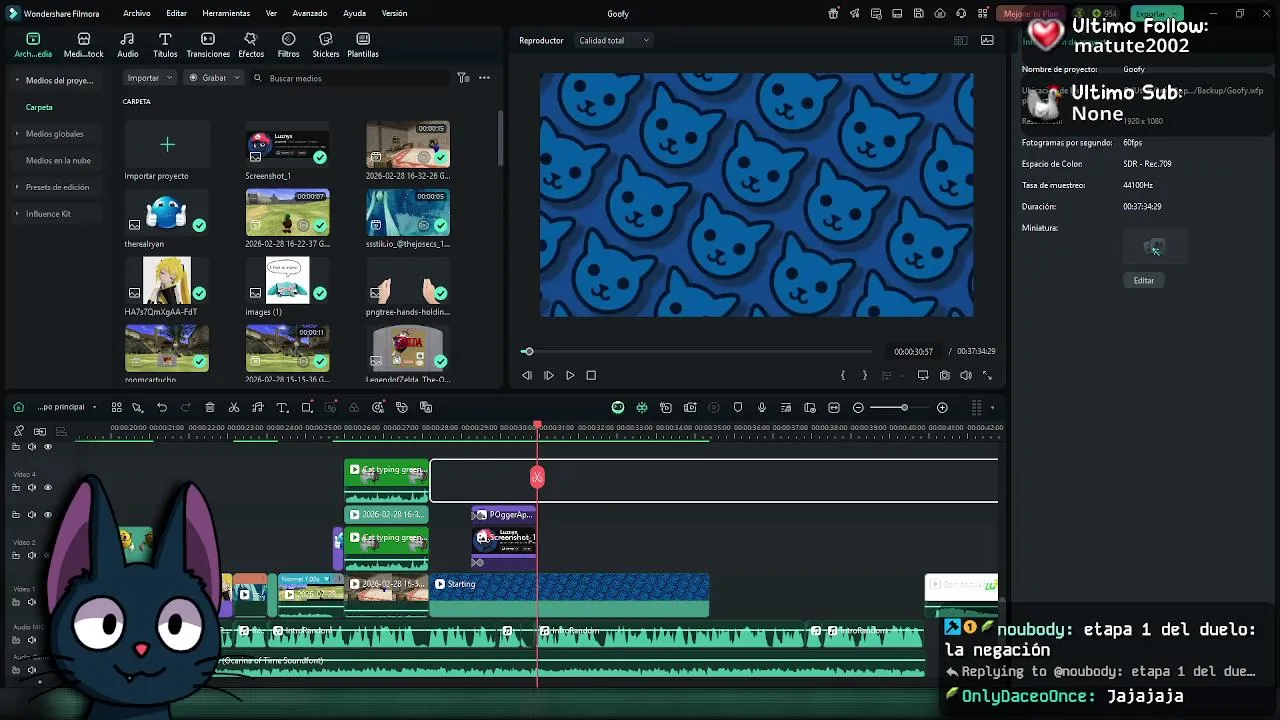This screenshot has height=720, width=1280.
Task: Open the Calidad total quality dropdown
Action: click(x=614, y=40)
